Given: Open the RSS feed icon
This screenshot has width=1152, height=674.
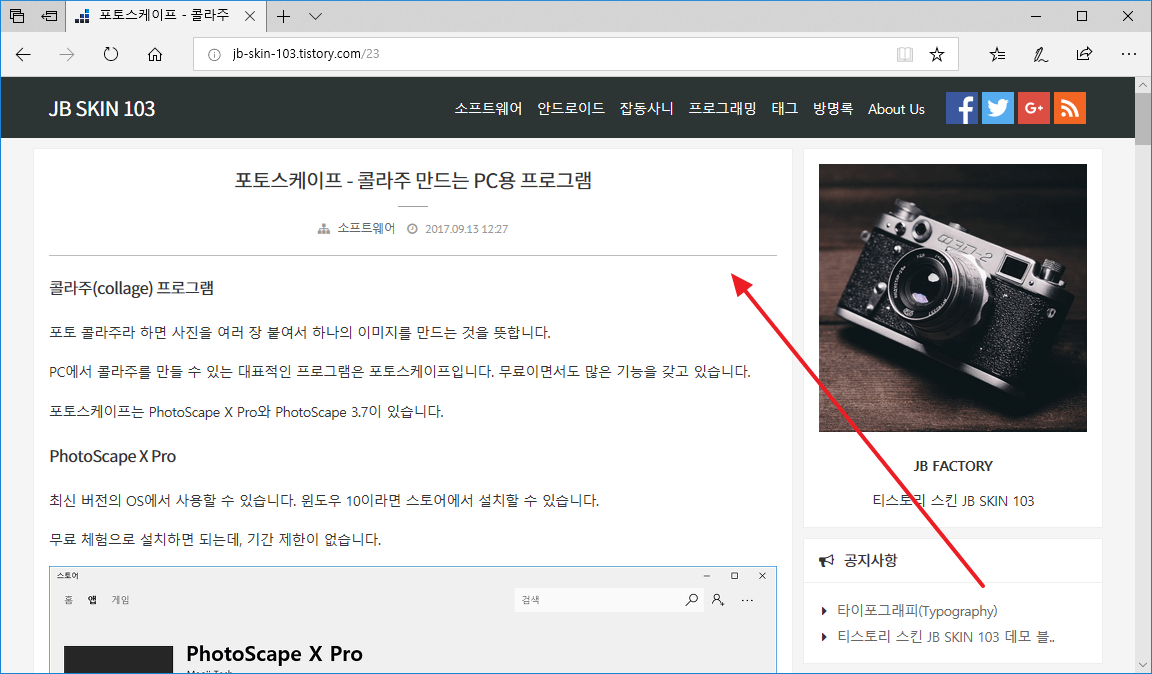Looking at the screenshot, I should pyautogui.click(x=1070, y=108).
